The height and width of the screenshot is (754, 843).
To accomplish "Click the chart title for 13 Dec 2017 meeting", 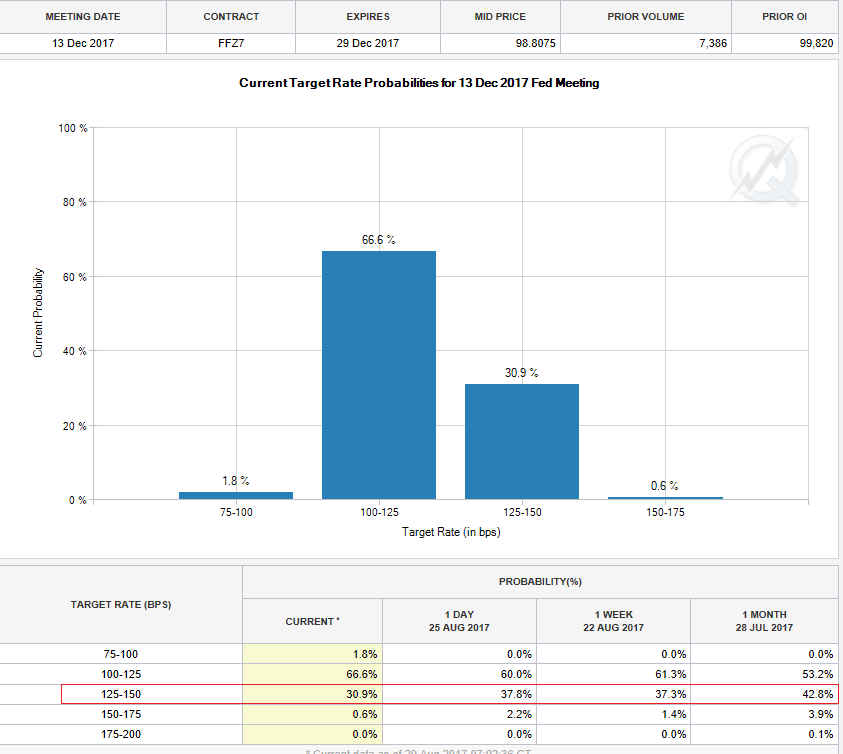I will pos(419,83).
